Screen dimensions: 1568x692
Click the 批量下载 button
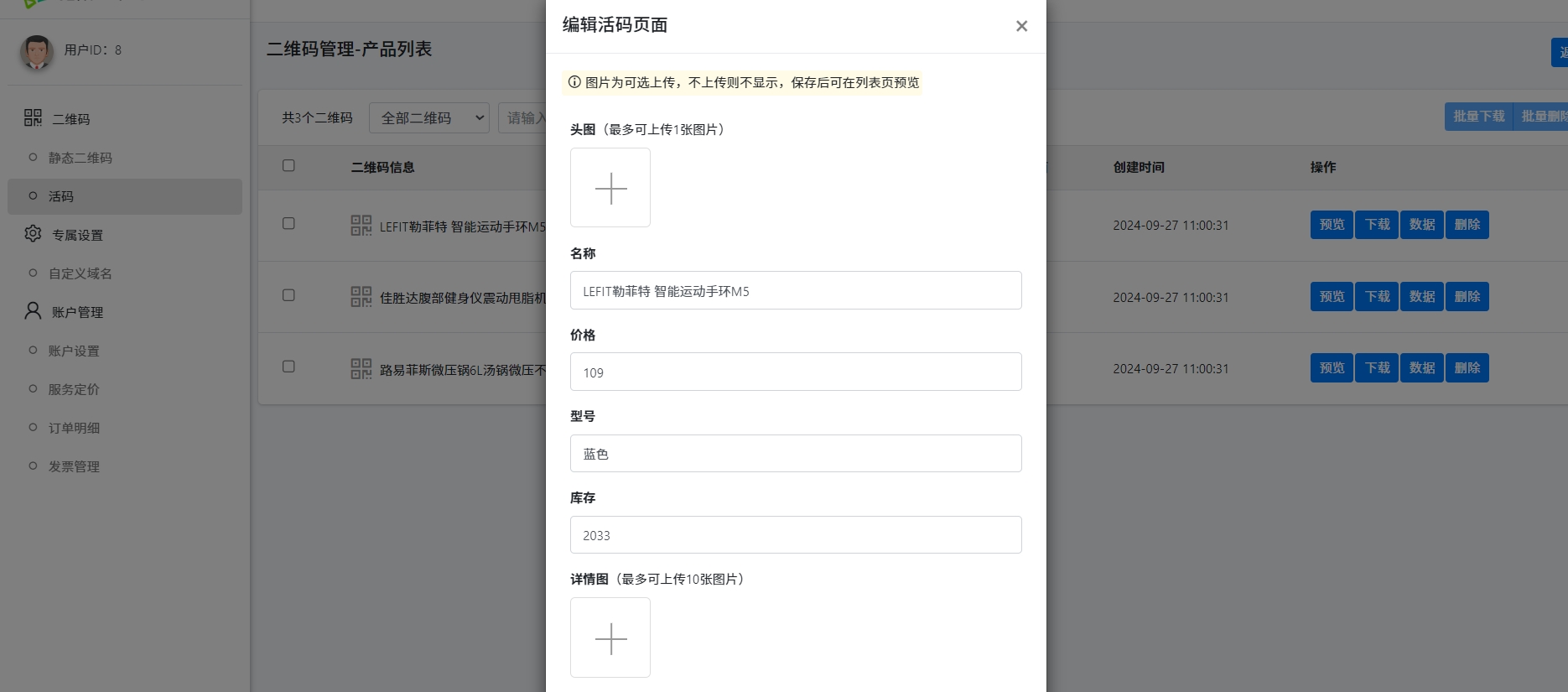click(1478, 117)
